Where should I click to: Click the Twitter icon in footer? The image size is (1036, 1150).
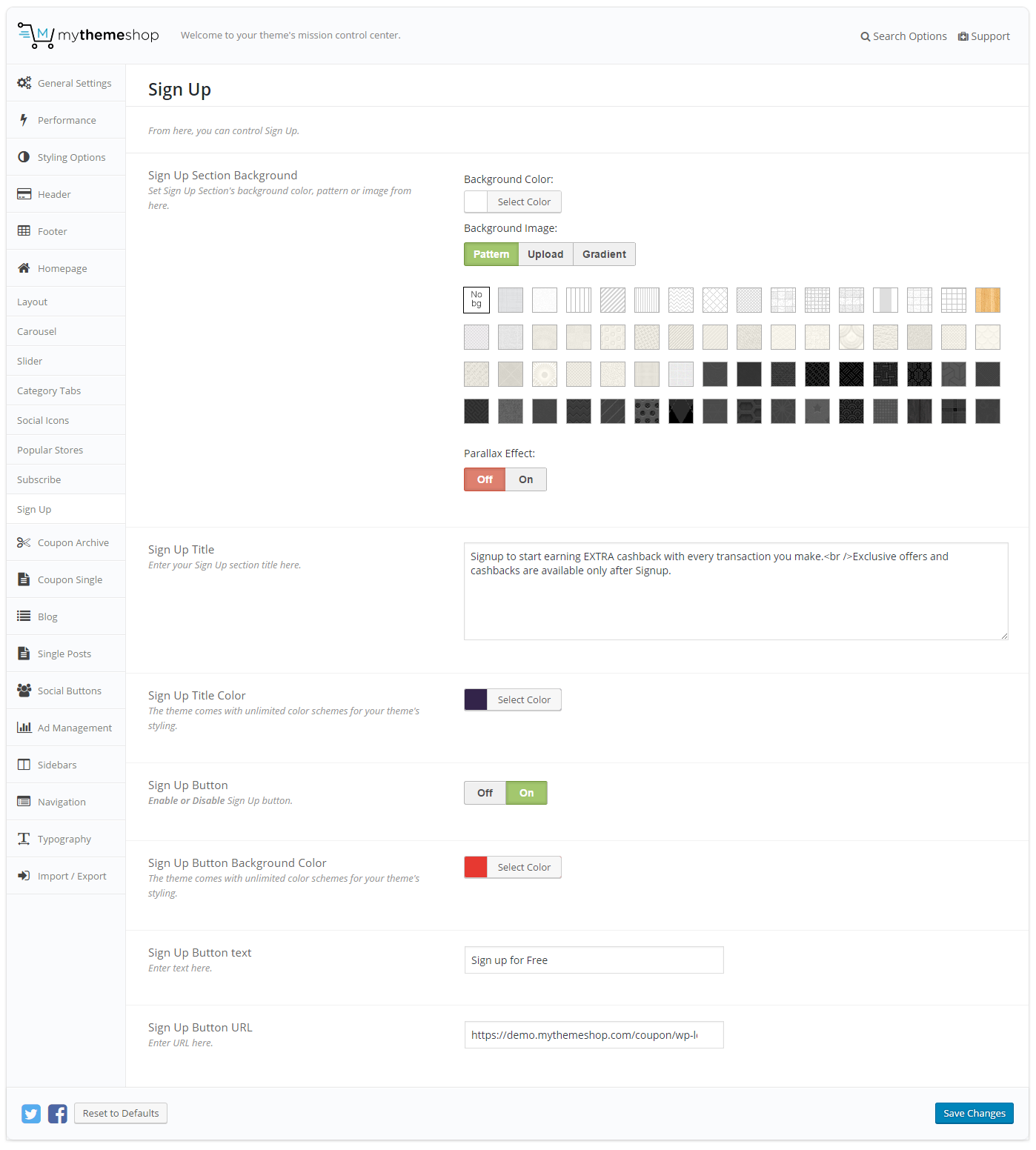(31, 1114)
